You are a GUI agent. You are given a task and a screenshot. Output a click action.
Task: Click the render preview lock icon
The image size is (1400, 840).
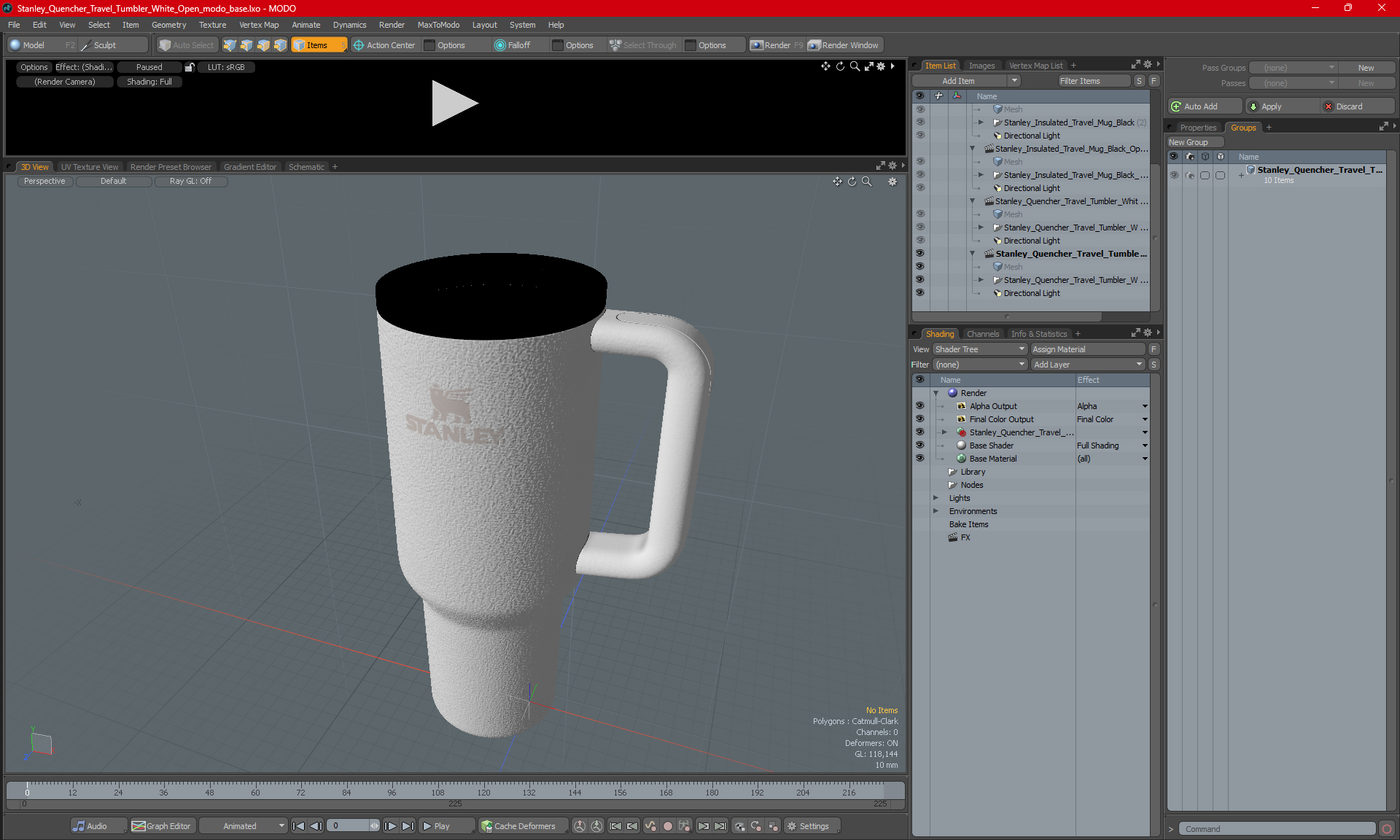(190, 67)
